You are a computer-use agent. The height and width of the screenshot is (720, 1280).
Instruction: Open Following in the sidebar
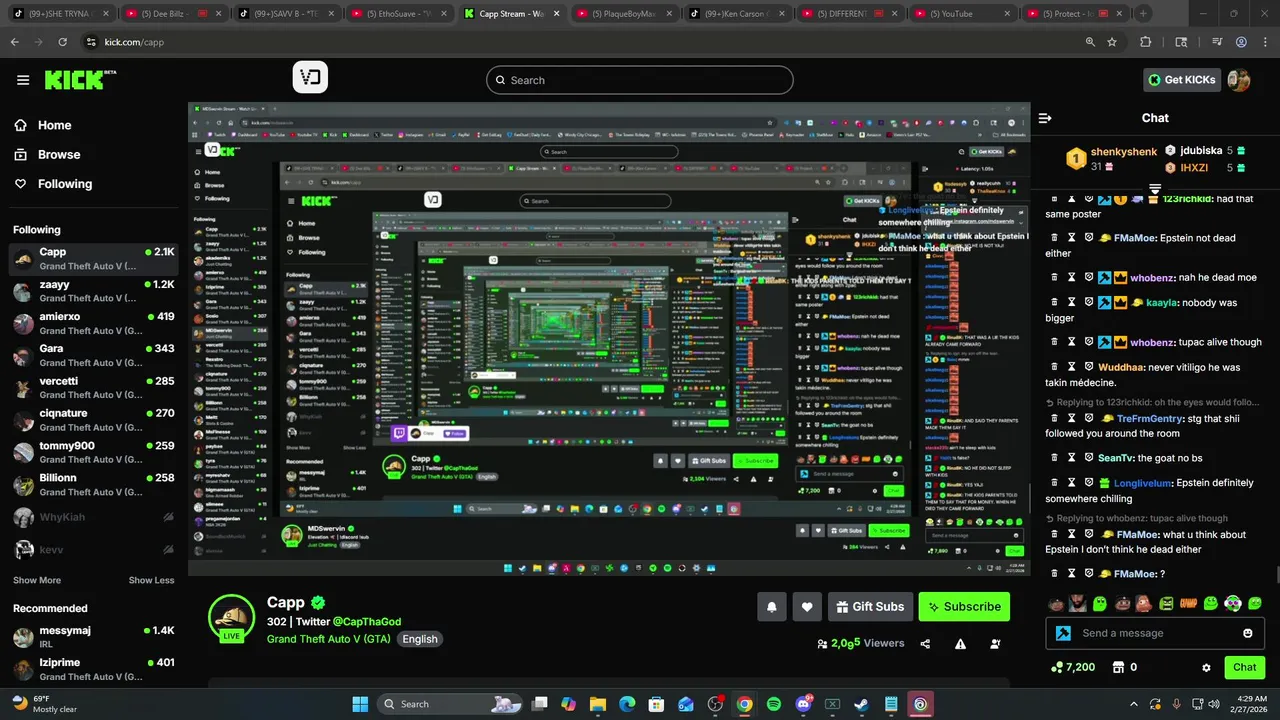pyautogui.click(x=53, y=184)
